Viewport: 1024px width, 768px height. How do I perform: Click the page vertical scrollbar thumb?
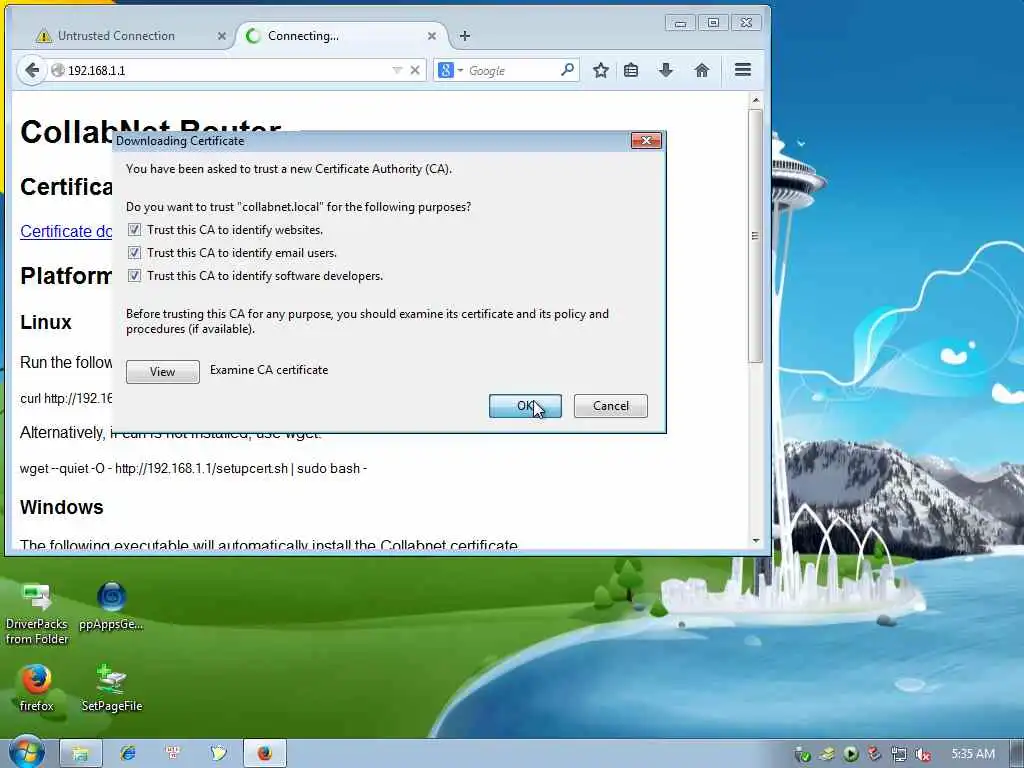(x=755, y=235)
